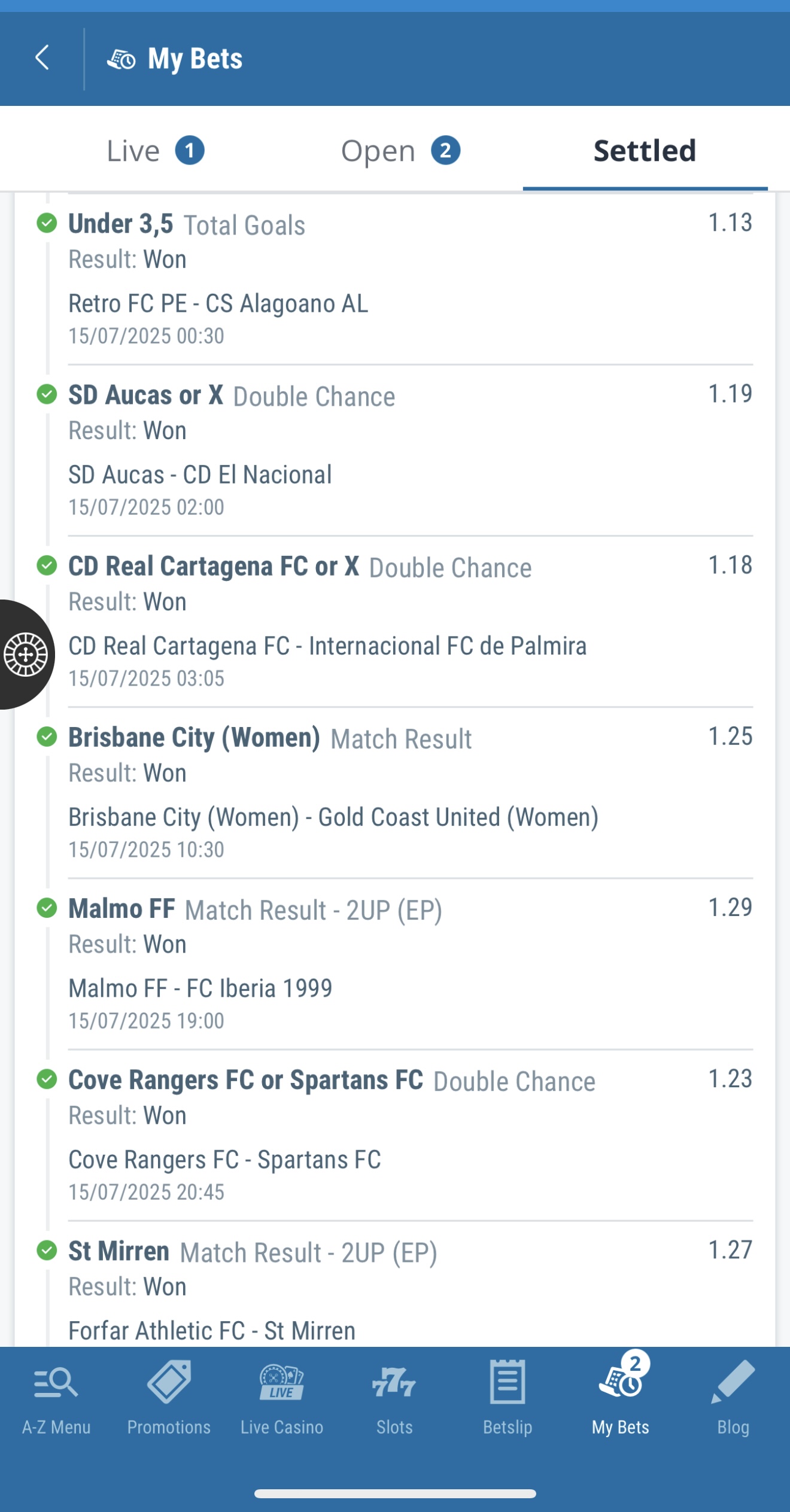Switch to the Open bets tab
Image resolution: width=790 pixels, height=1512 pixels.
(400, 151)
